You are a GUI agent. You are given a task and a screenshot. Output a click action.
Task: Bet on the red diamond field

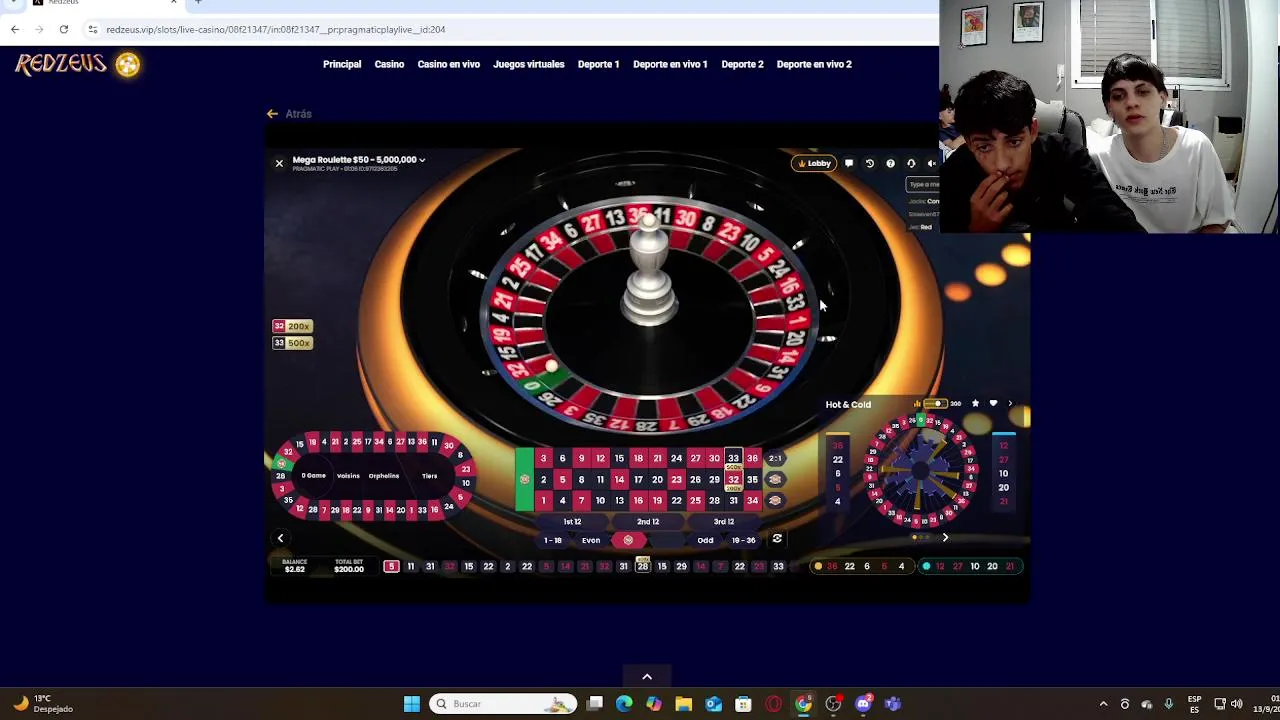tap(628, 540)
